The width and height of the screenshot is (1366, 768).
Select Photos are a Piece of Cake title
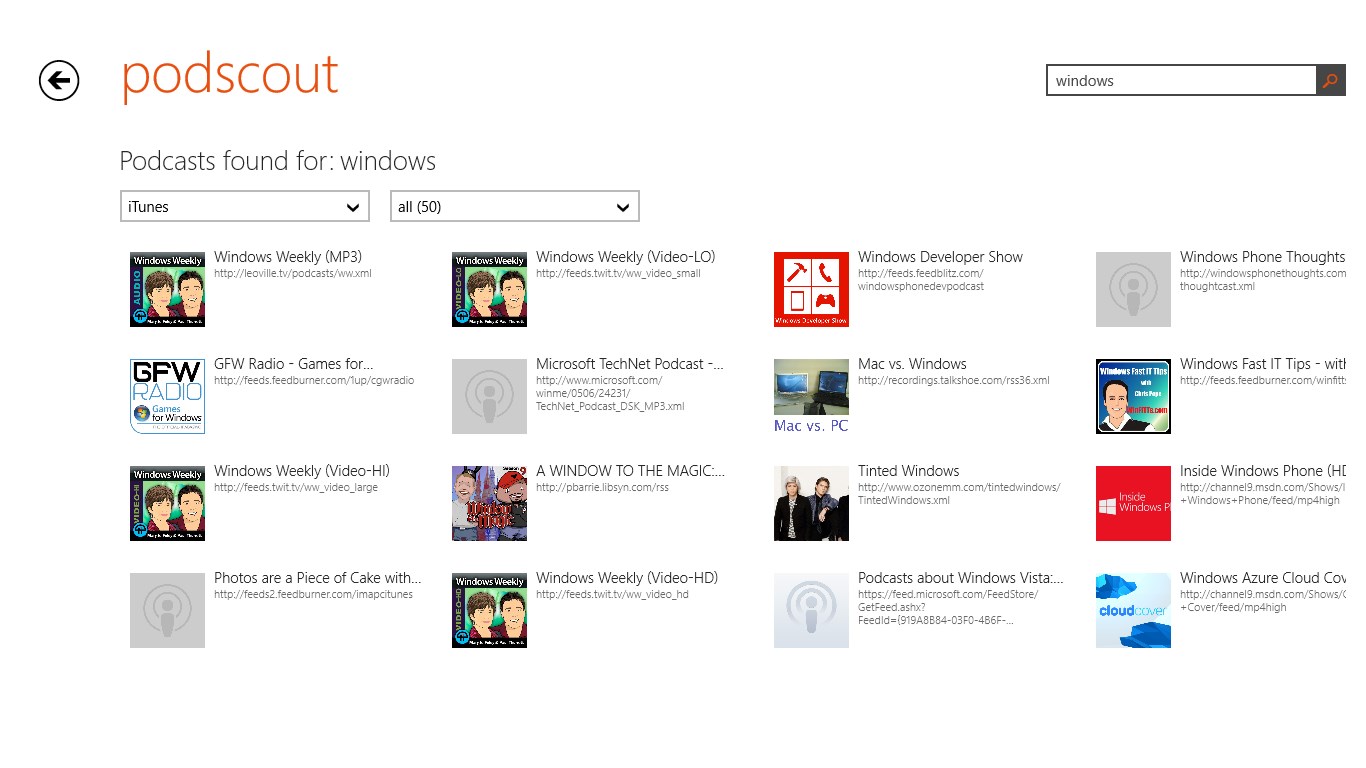tap(317, 578)
